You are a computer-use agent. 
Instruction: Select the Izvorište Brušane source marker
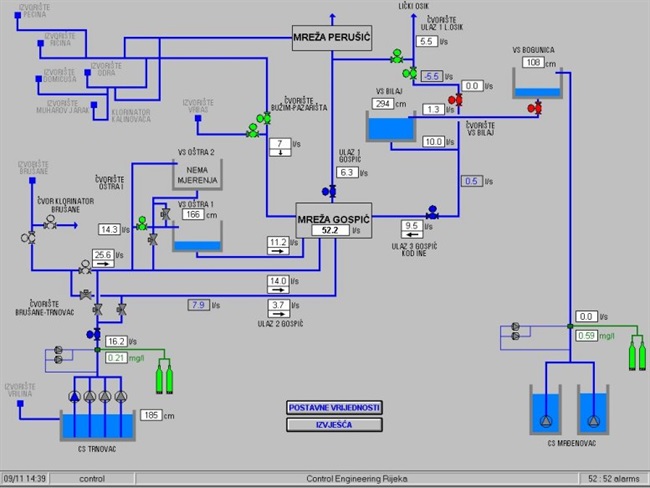32,180
